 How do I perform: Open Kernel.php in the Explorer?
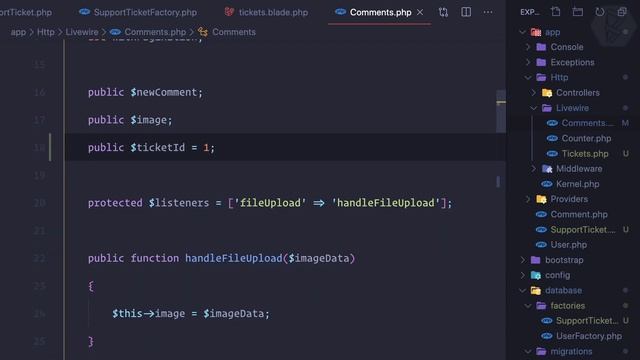coord(578,184)
